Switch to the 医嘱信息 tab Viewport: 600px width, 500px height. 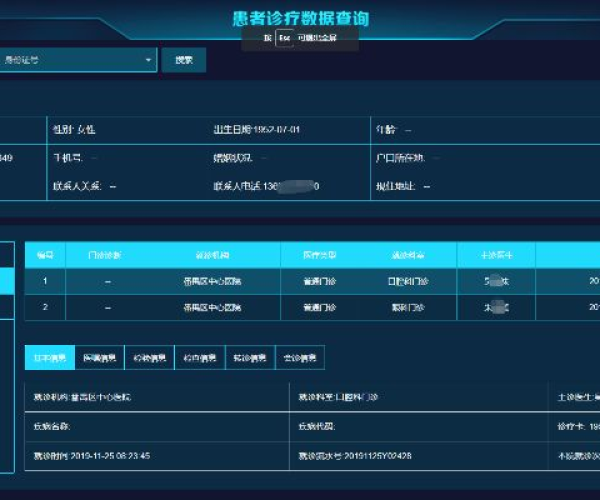click(99, 358)
